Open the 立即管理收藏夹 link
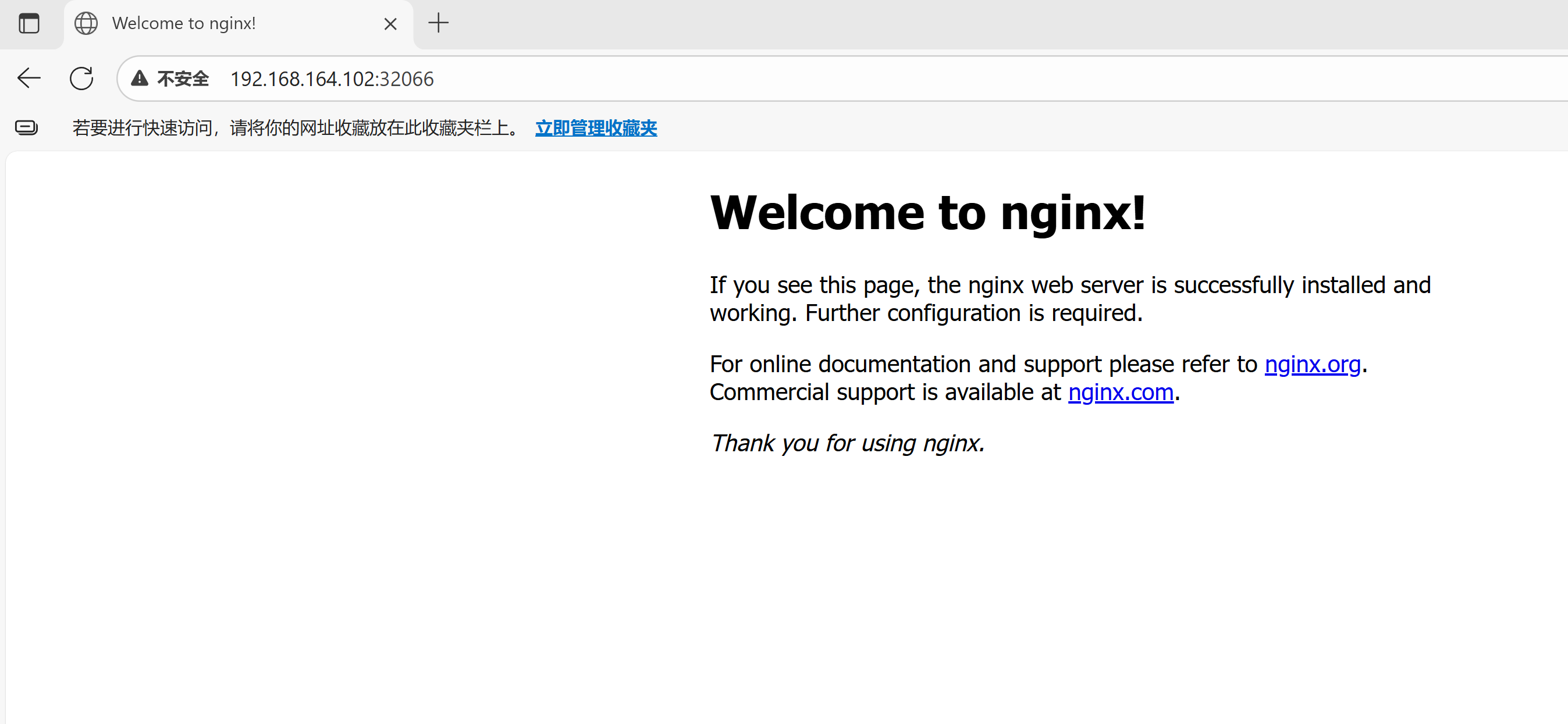This screenshot has height=724, width=1568. pyautogui.click(x=595, y=128)
